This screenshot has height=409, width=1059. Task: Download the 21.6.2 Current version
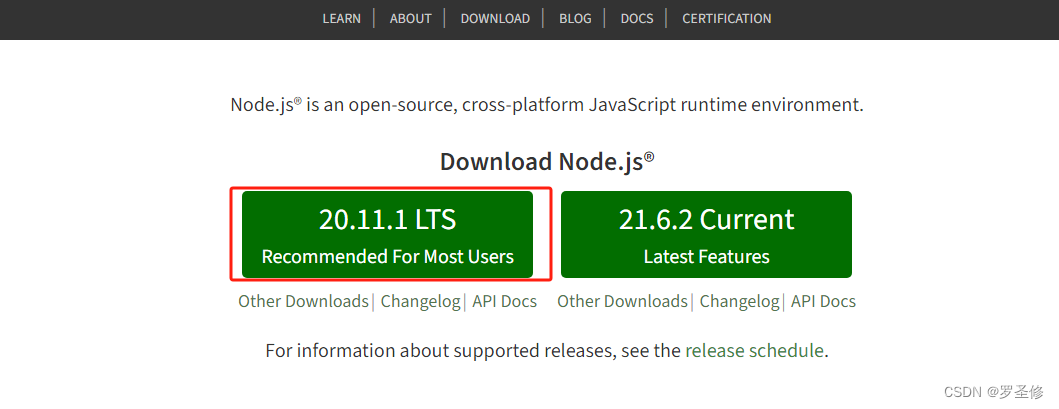[x=706, y=234]
